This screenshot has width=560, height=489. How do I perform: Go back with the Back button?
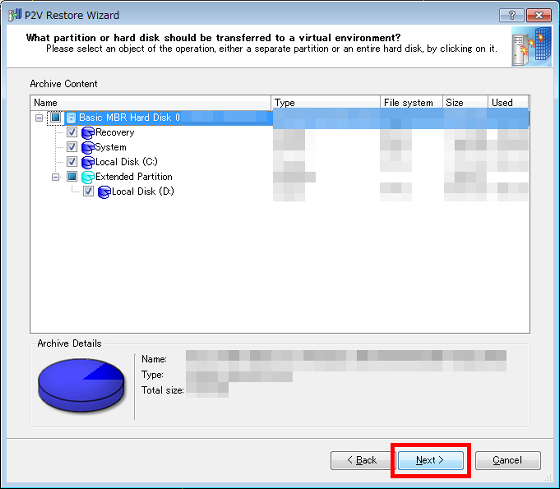tap(362, 460)
